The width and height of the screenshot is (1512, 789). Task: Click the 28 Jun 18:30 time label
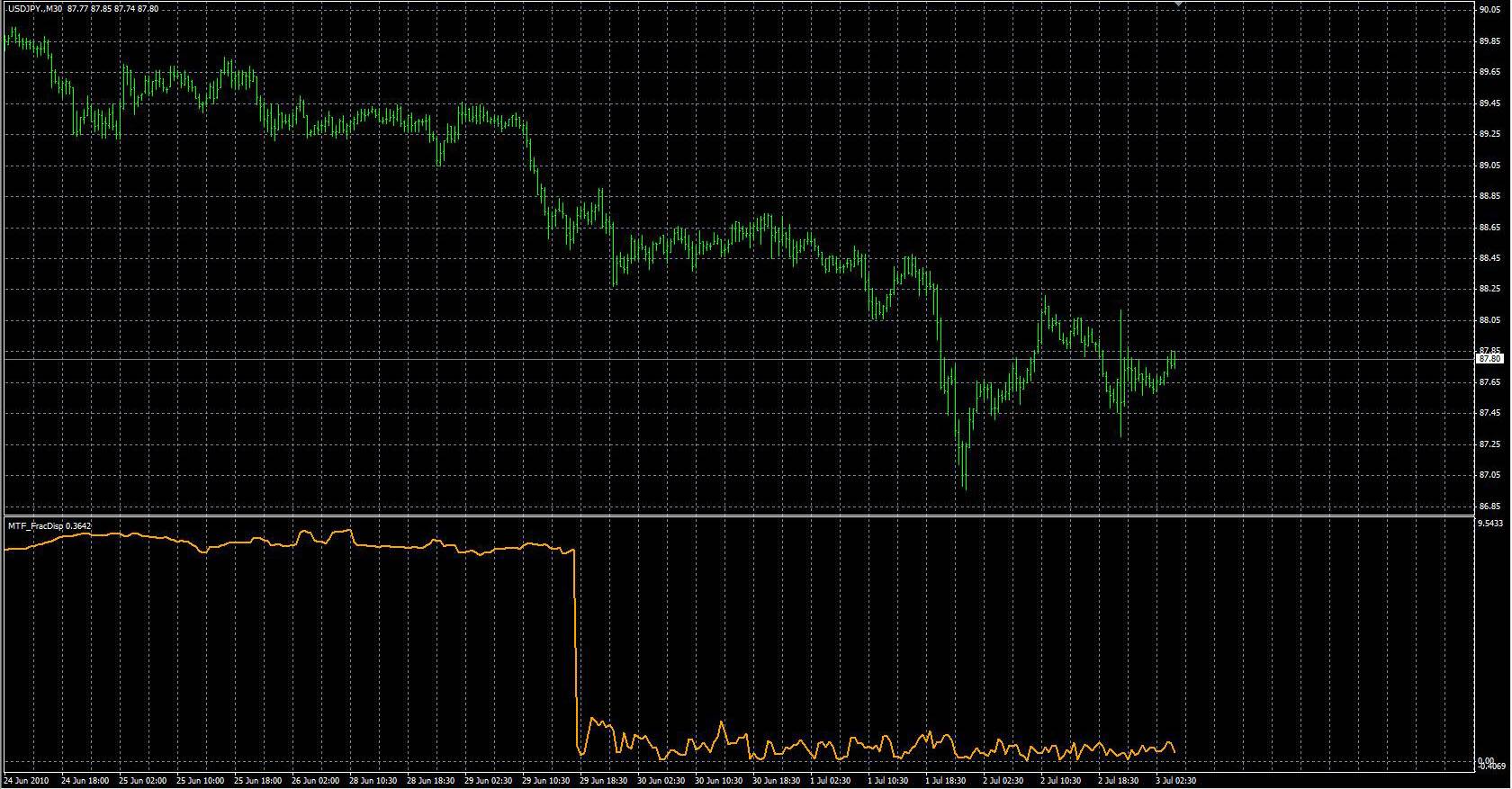tap(432, 781)
